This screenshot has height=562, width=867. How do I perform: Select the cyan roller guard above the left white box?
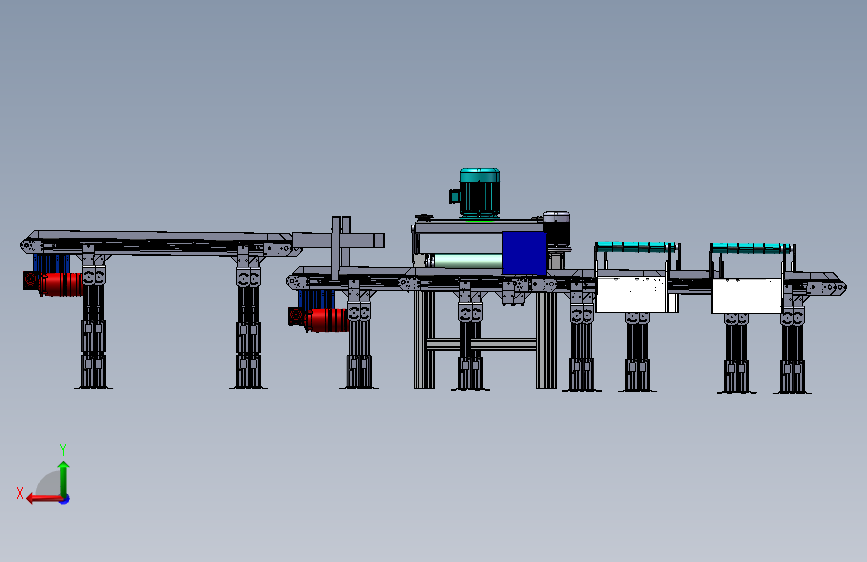tap(636, 246)
